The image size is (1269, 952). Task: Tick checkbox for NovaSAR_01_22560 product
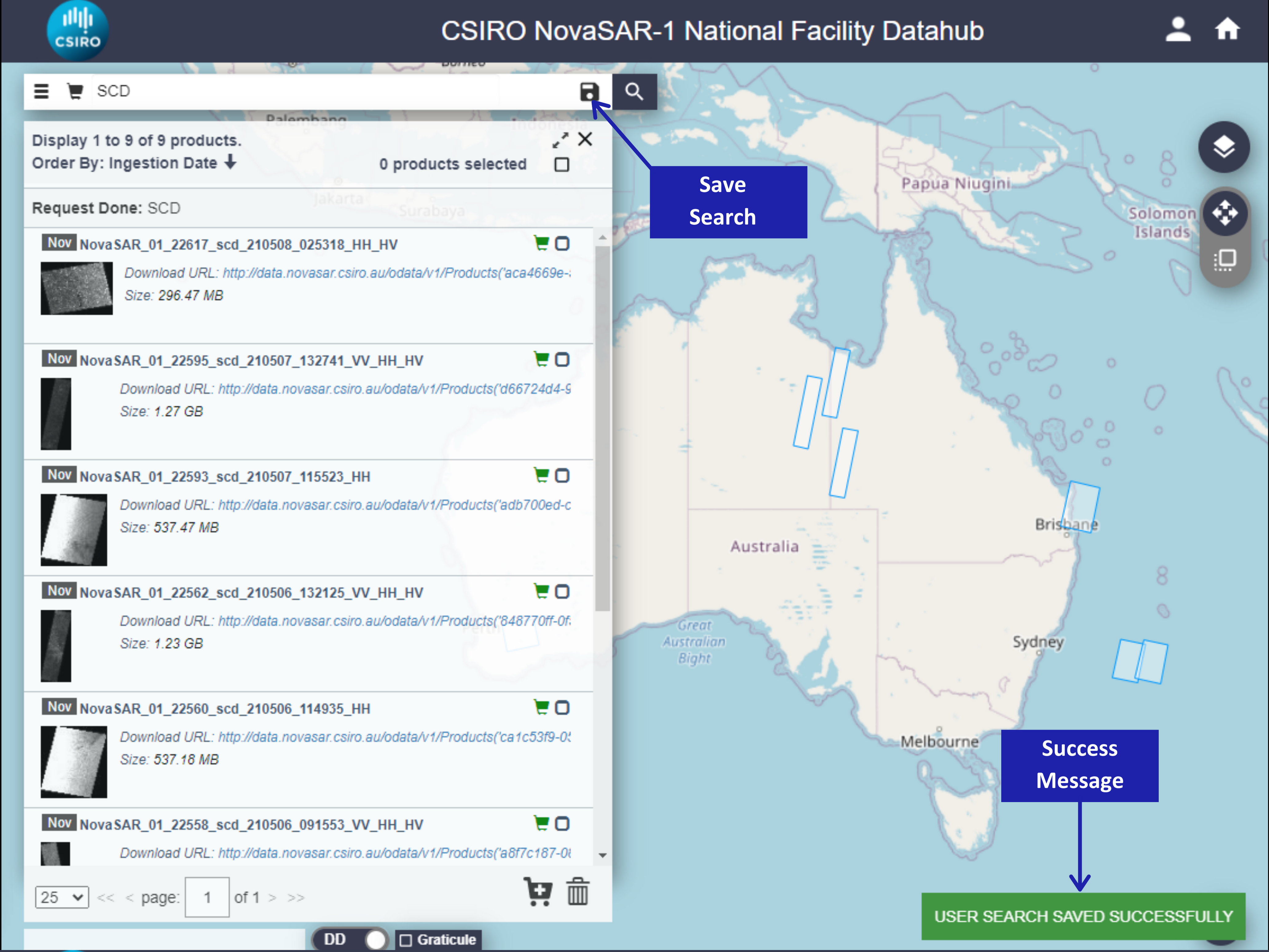[562, 708]
